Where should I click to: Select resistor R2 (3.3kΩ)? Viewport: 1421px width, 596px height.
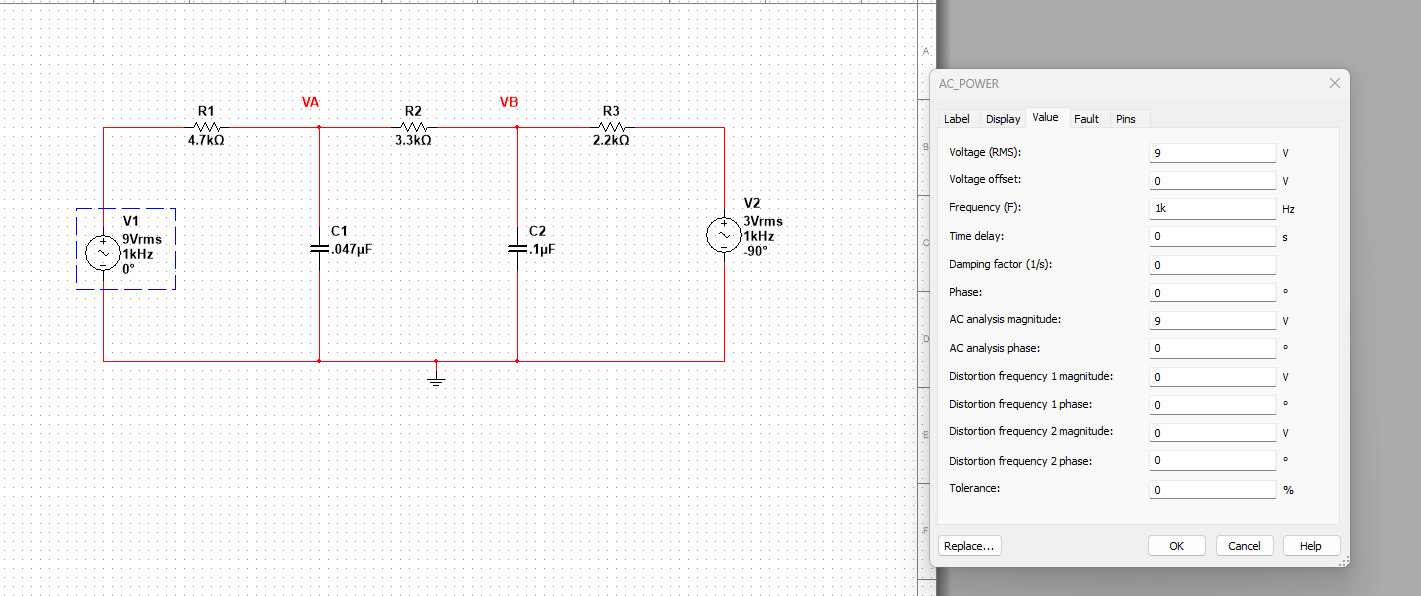(x=414, y=127)
